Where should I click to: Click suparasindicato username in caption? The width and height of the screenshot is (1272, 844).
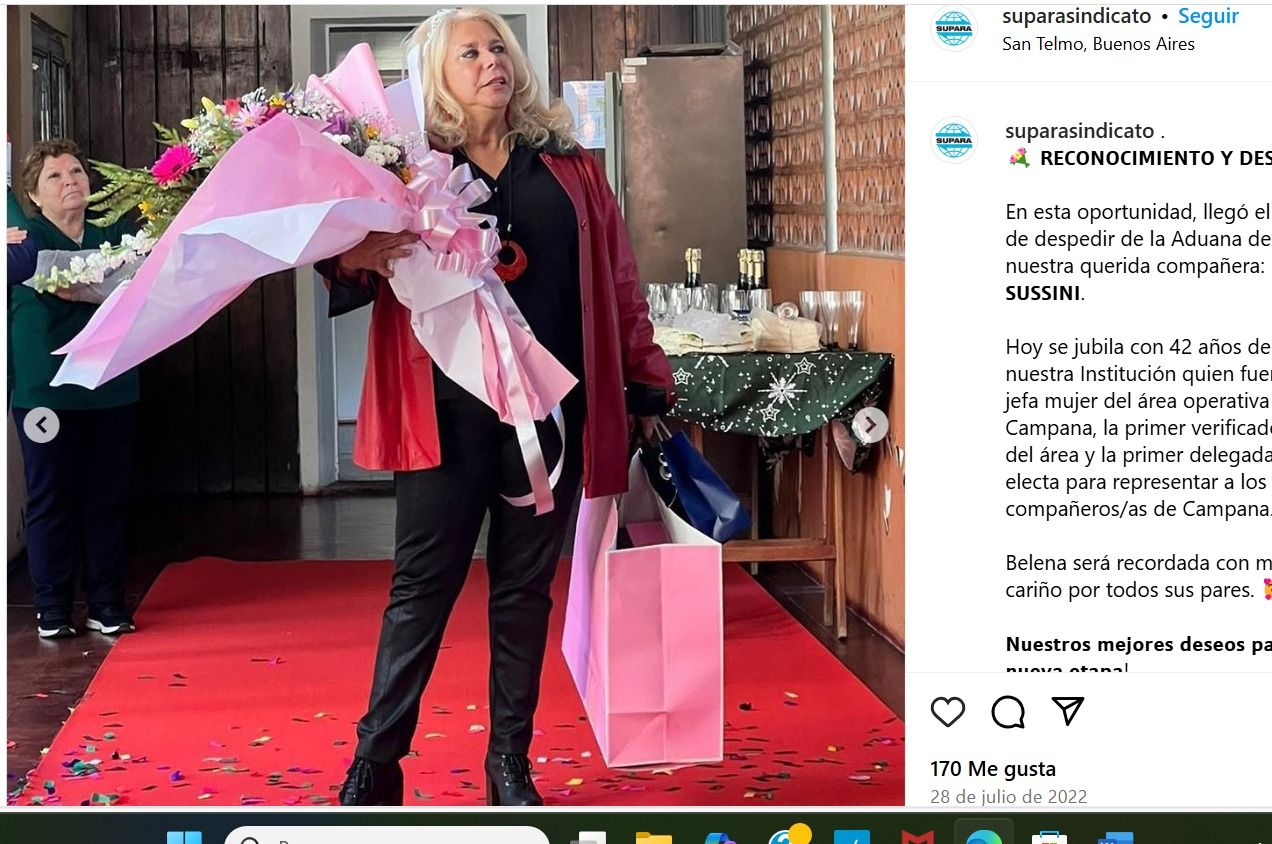point(1079,131)
